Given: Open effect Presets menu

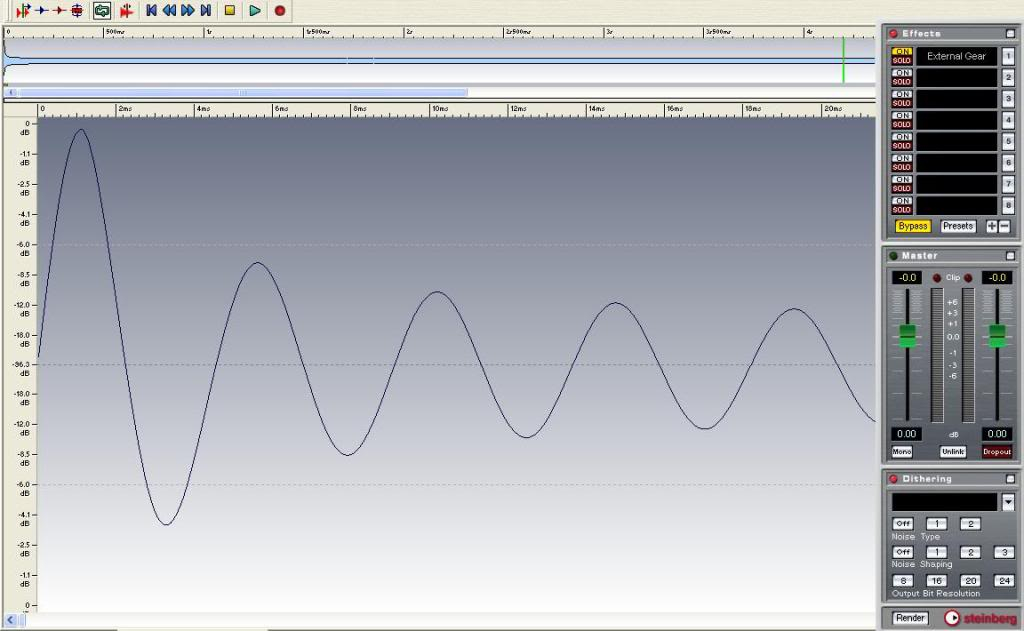Looking at the screenshot, I should pyautogui.click(x=958, y=226).
